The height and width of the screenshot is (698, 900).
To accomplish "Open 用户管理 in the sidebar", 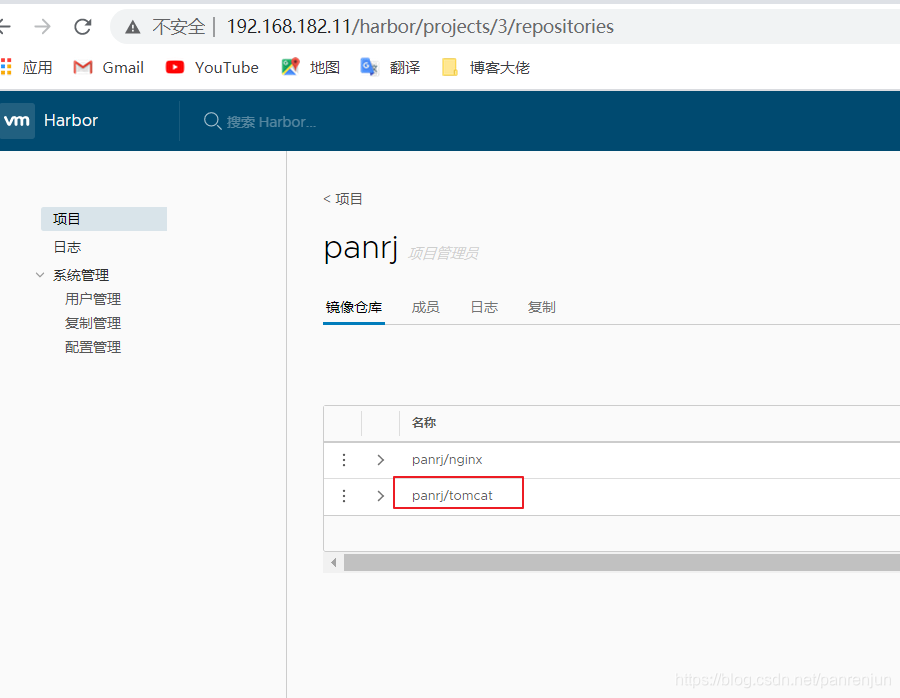I will 93,299.
